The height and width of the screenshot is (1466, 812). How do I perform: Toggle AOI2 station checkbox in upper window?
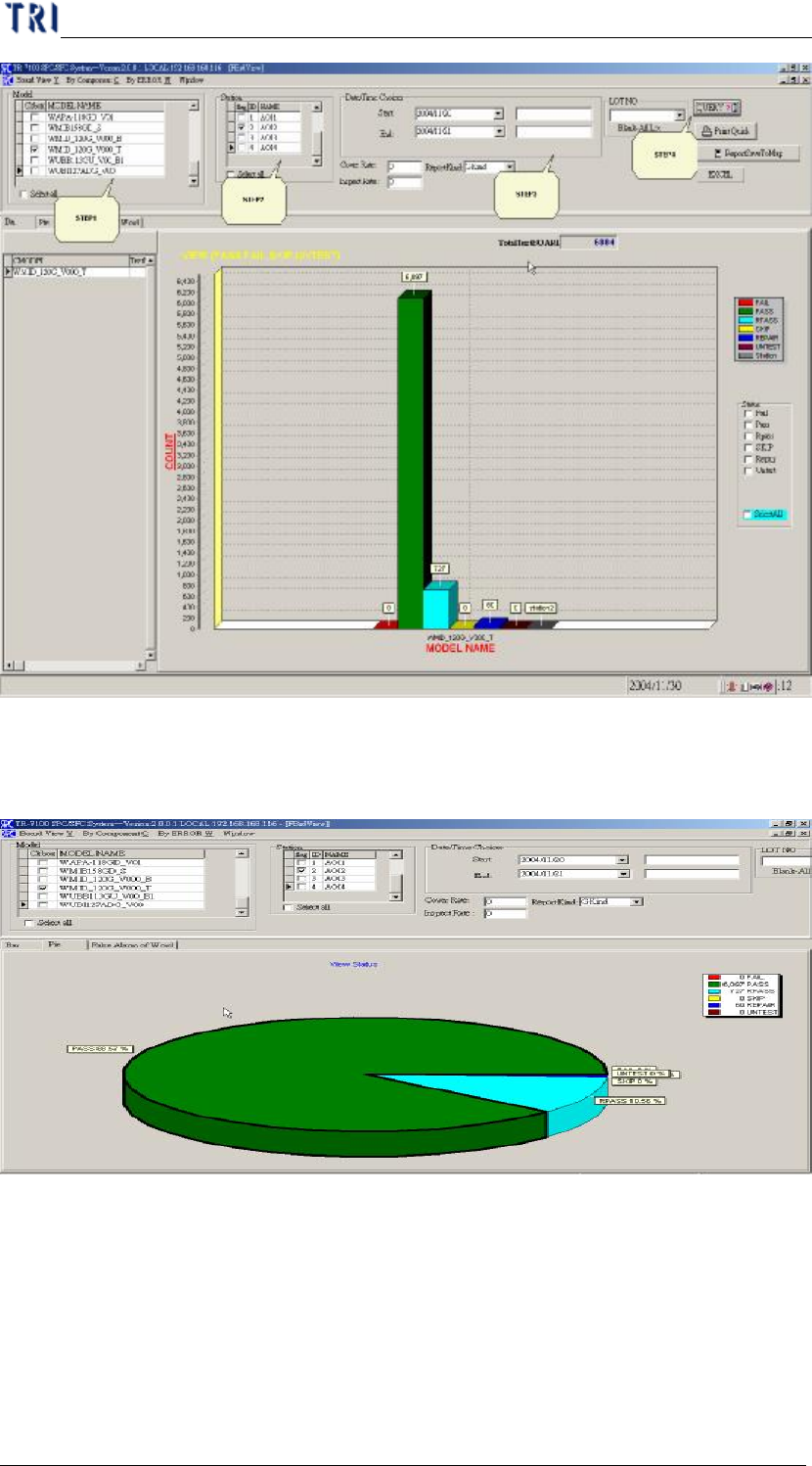[241, 127]
